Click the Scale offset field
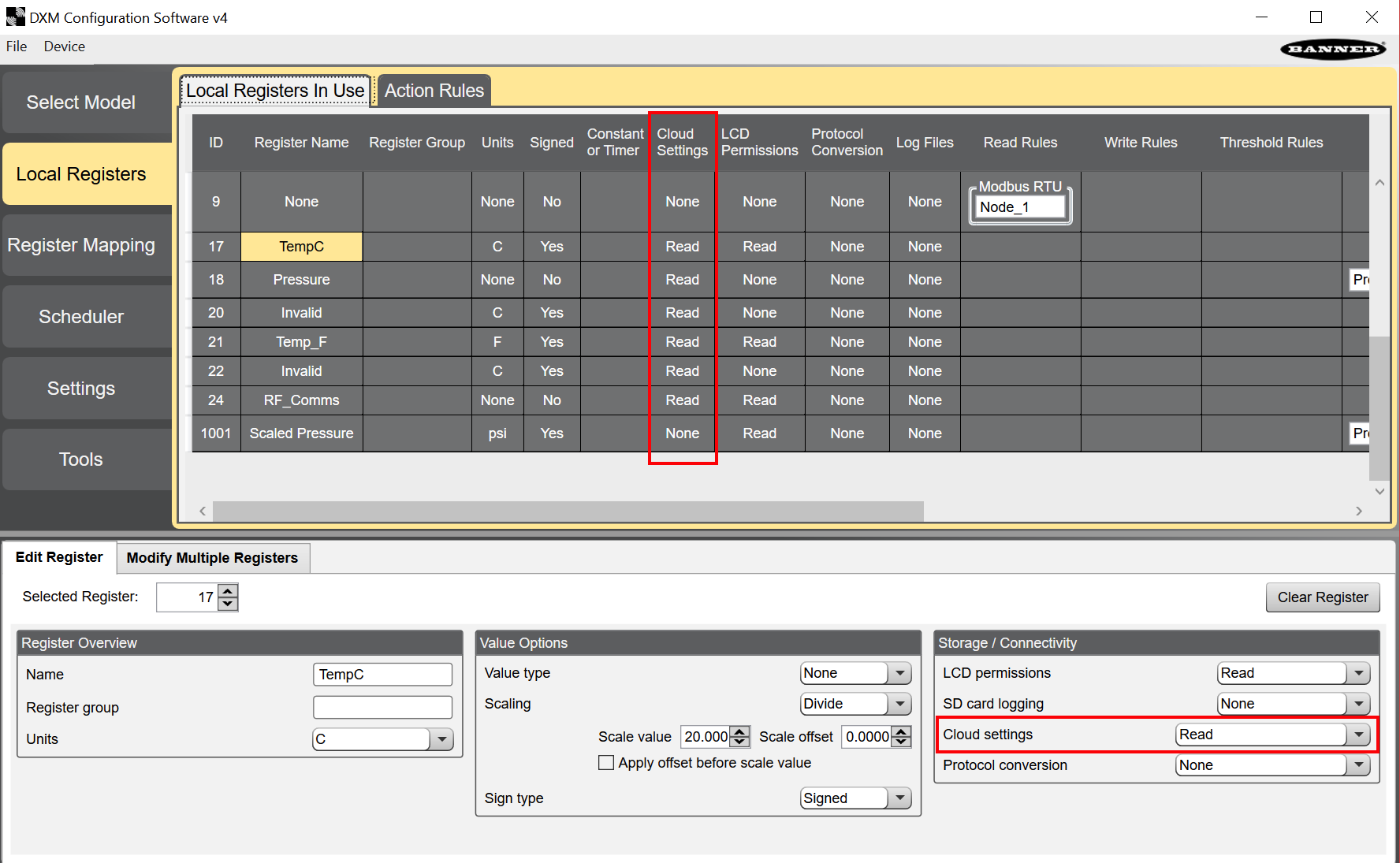This screenshot has height=863, width=1400. tap(867, 737)
